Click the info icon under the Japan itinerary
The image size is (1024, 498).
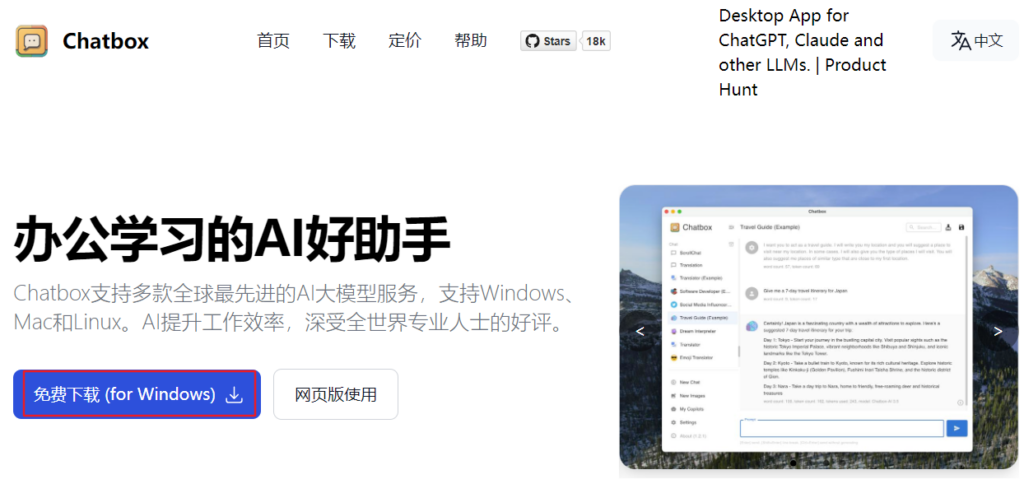[960, 403]
